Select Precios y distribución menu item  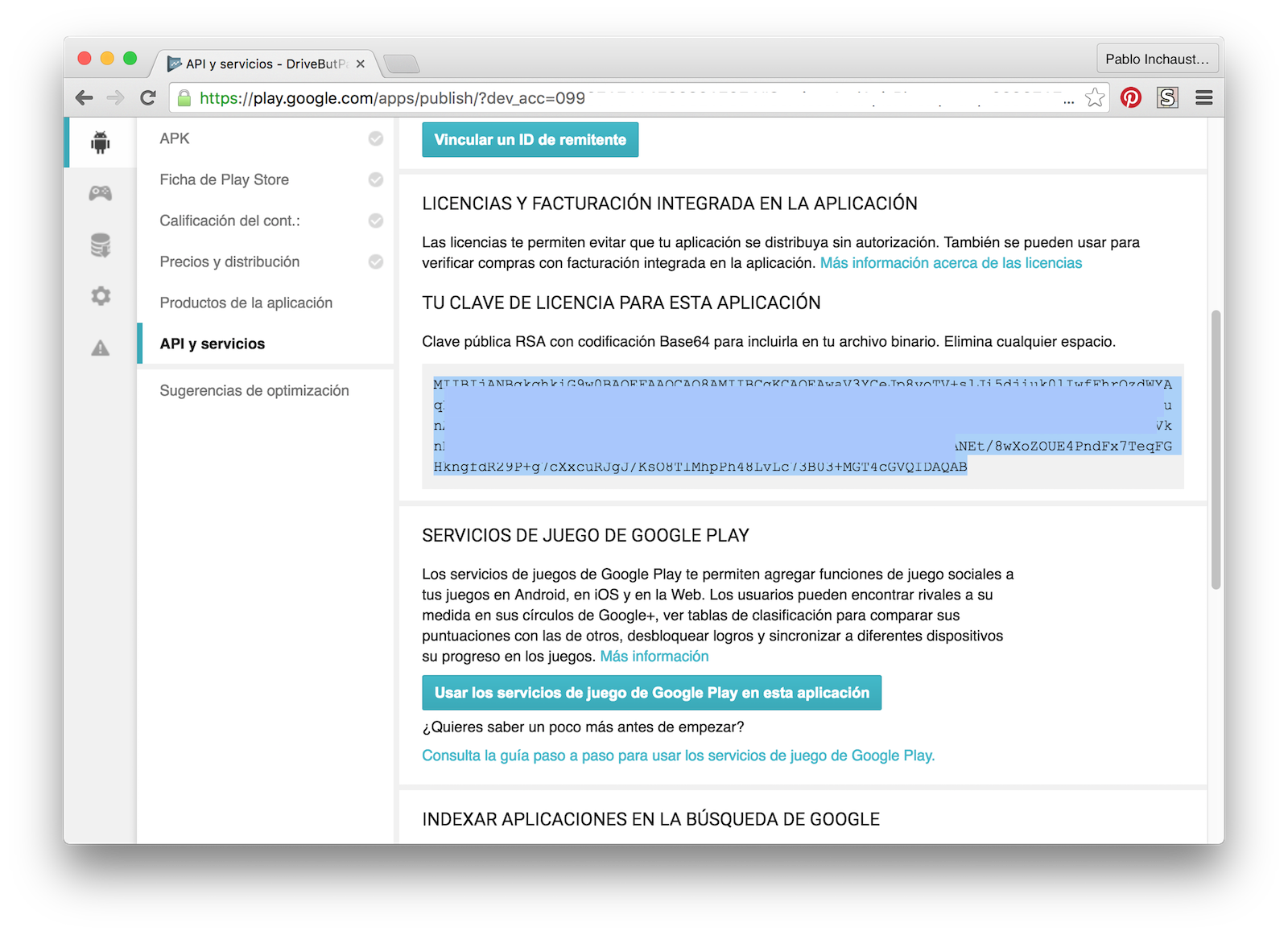[229, 262]
